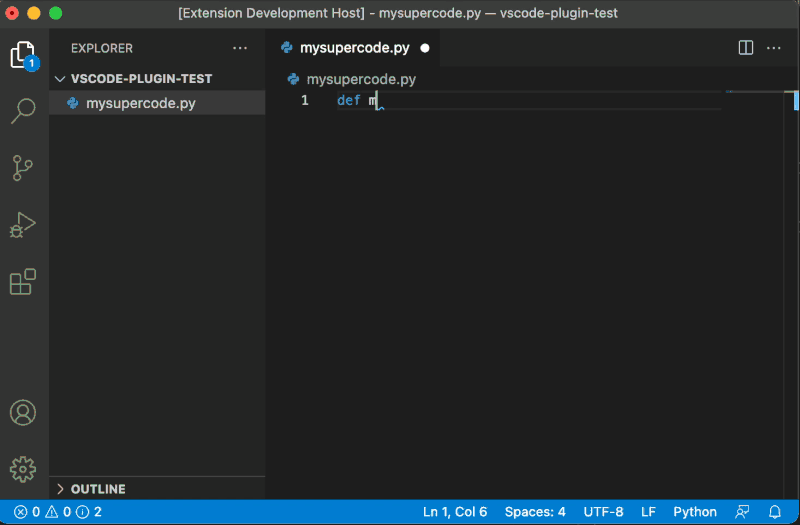The image size is (800, 525).
Task: Open the Run and Debug view
Action: 23,225
